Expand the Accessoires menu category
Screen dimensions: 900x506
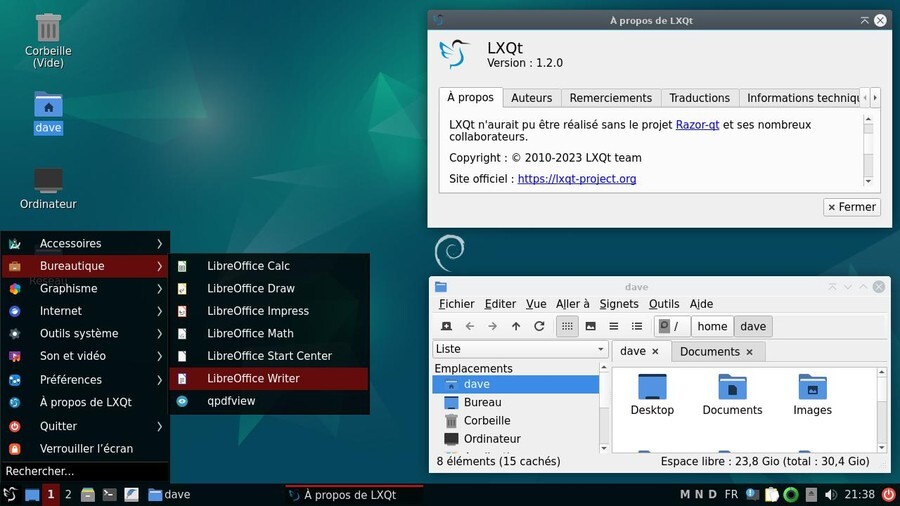(x=85, y=243)
